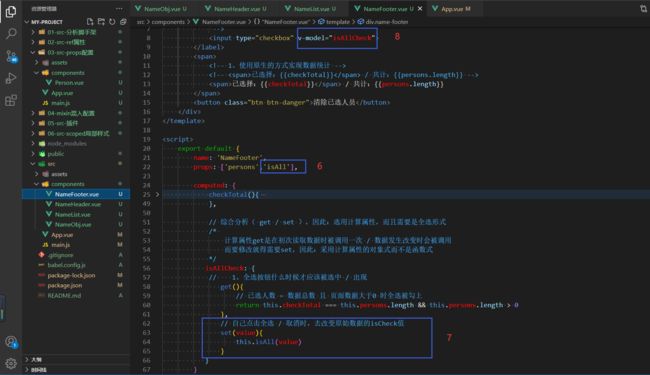Open the Source Control view
The width and height of the screenshot is (650, 375).
click(11, 56)
